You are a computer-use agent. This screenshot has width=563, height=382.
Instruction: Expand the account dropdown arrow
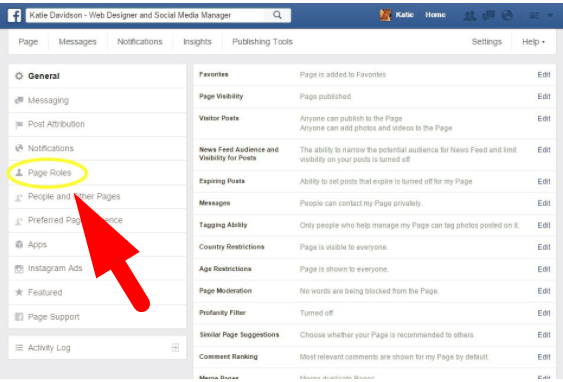tap(550, 15)
